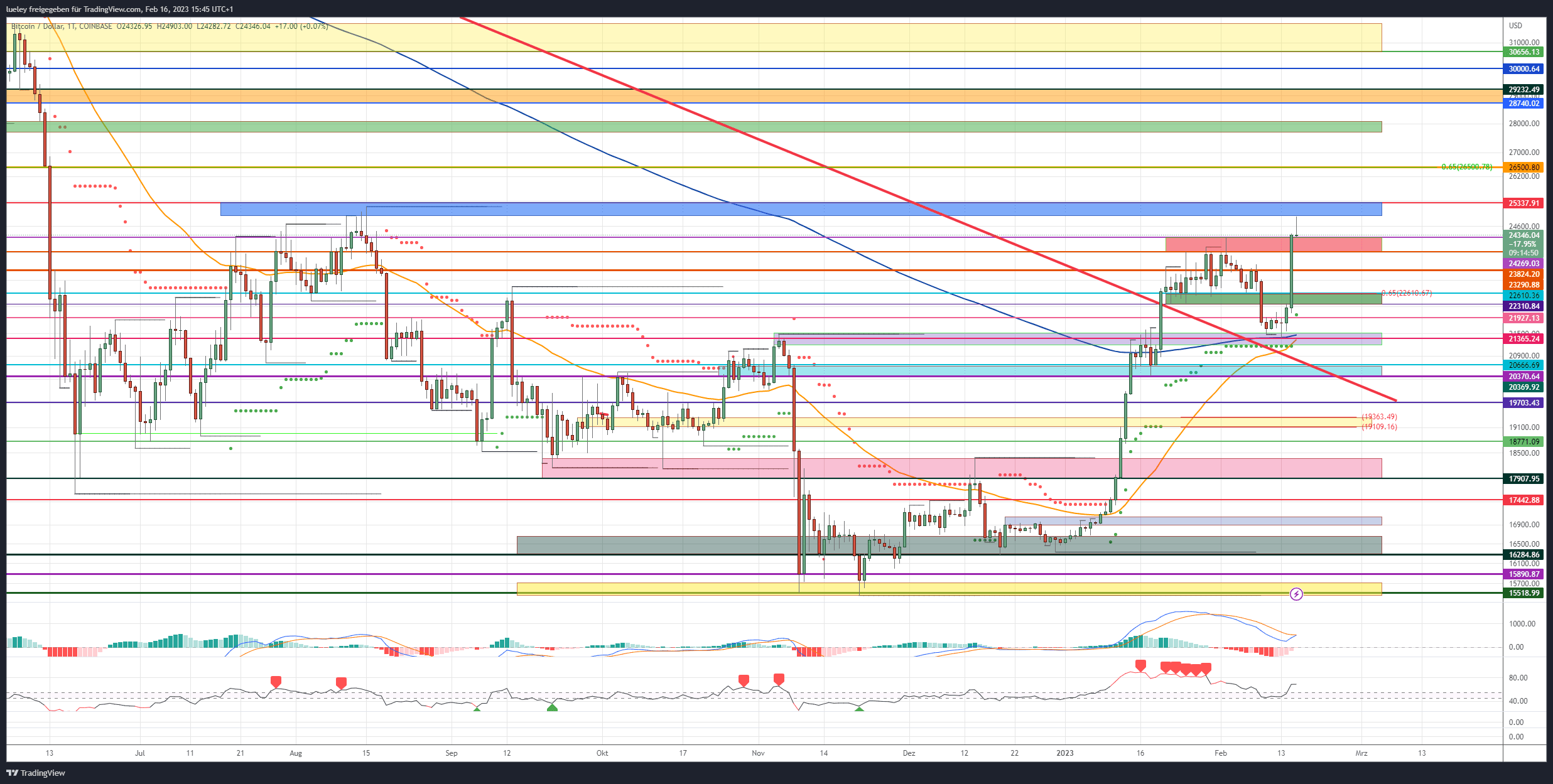Image resolution: width=1553 pixels, height=784 pixels.
Task: Select the red level label (19109.16)
Action: click(x=1379, y=427)
